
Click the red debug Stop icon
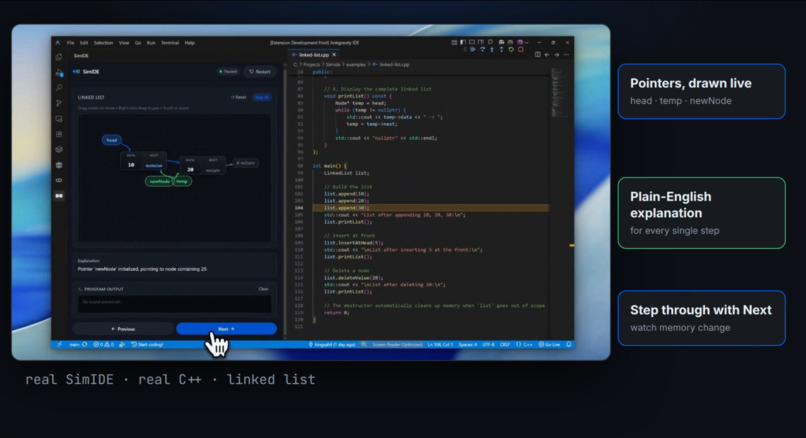click(521, 50)
